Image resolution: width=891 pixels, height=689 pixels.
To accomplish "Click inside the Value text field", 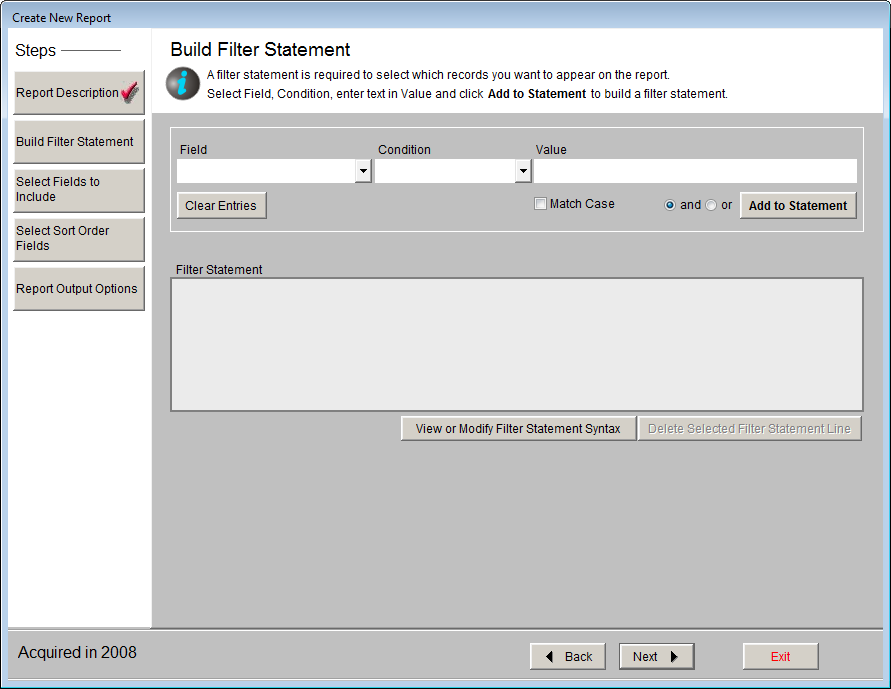I will pyautogui.click(x=695, y=170).
